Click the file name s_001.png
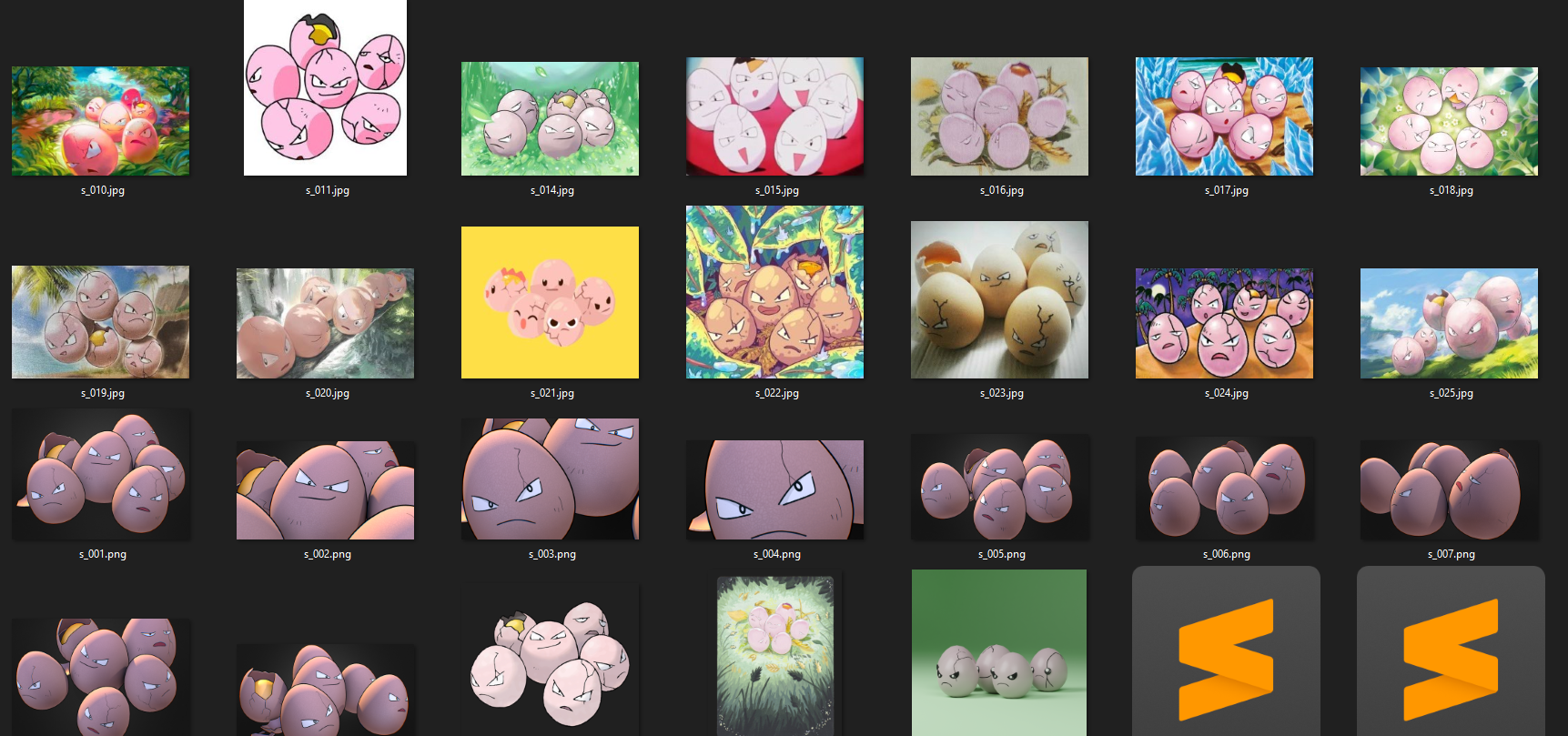1568x736 pixels. pos(103,554)
